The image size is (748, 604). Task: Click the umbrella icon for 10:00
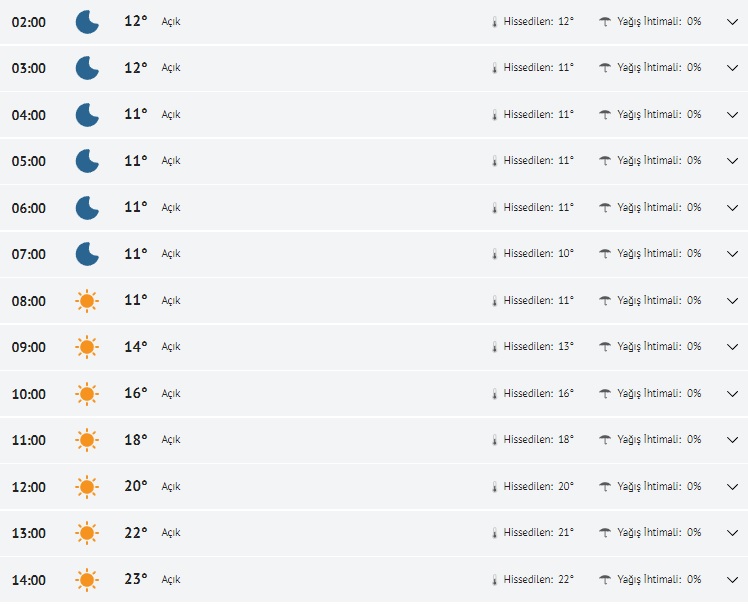pyautogui.click(x=605, y=394)
